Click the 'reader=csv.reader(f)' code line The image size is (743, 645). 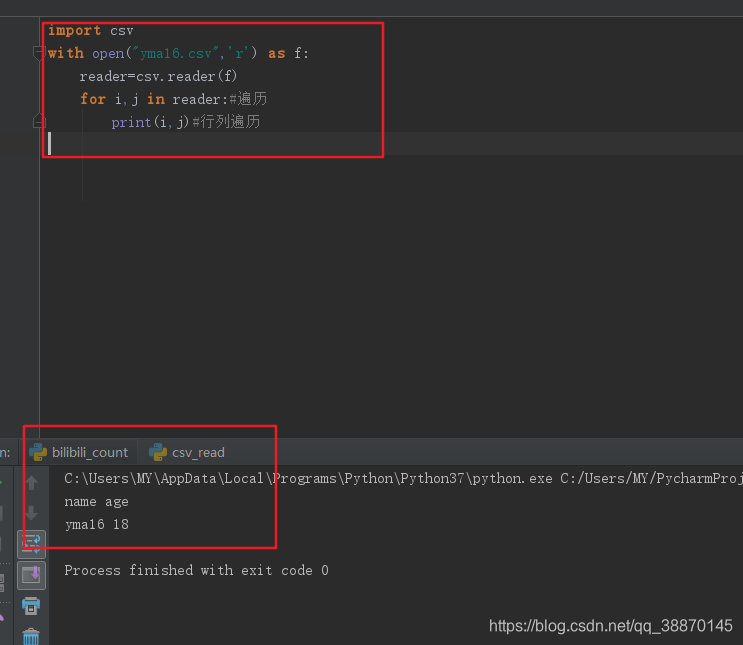click(x=158, y=76)
